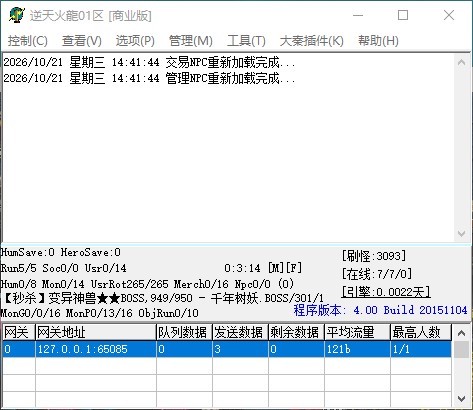Maximize the 逆天火龍01区 window
Viewport: 473px width, 410px height.
click(403, 15)
